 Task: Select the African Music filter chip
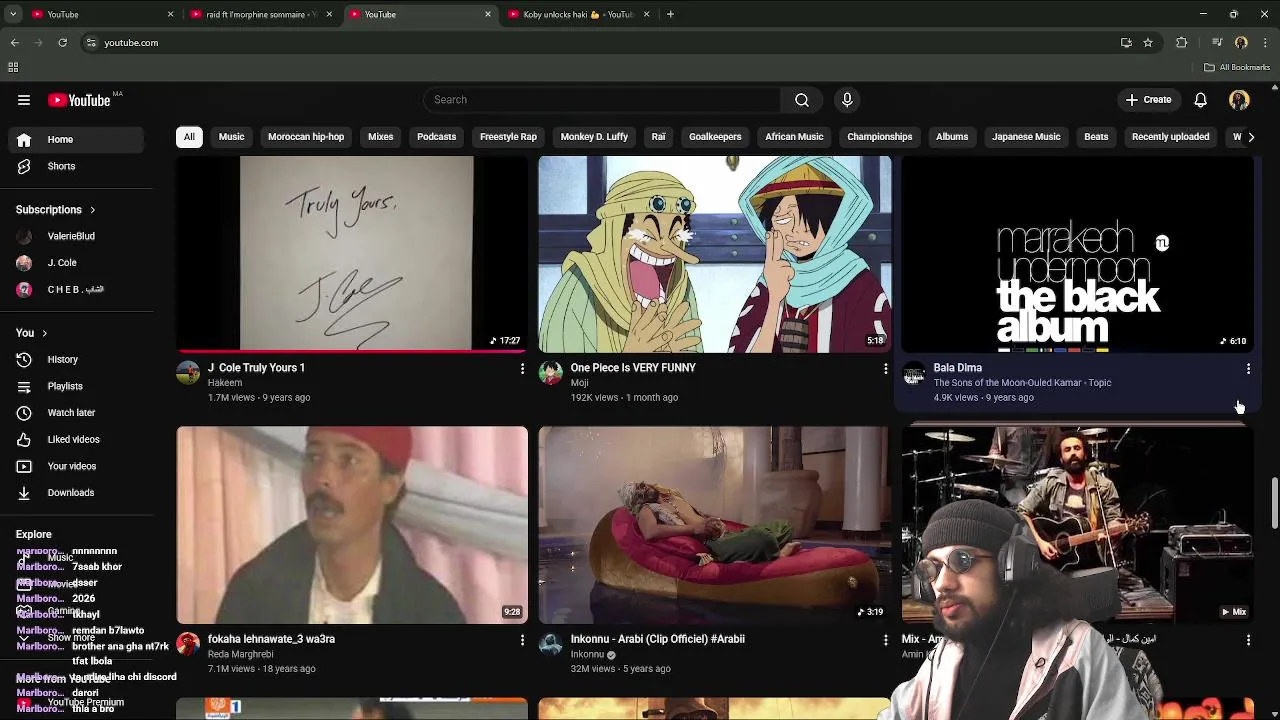(x=794, y=137)
